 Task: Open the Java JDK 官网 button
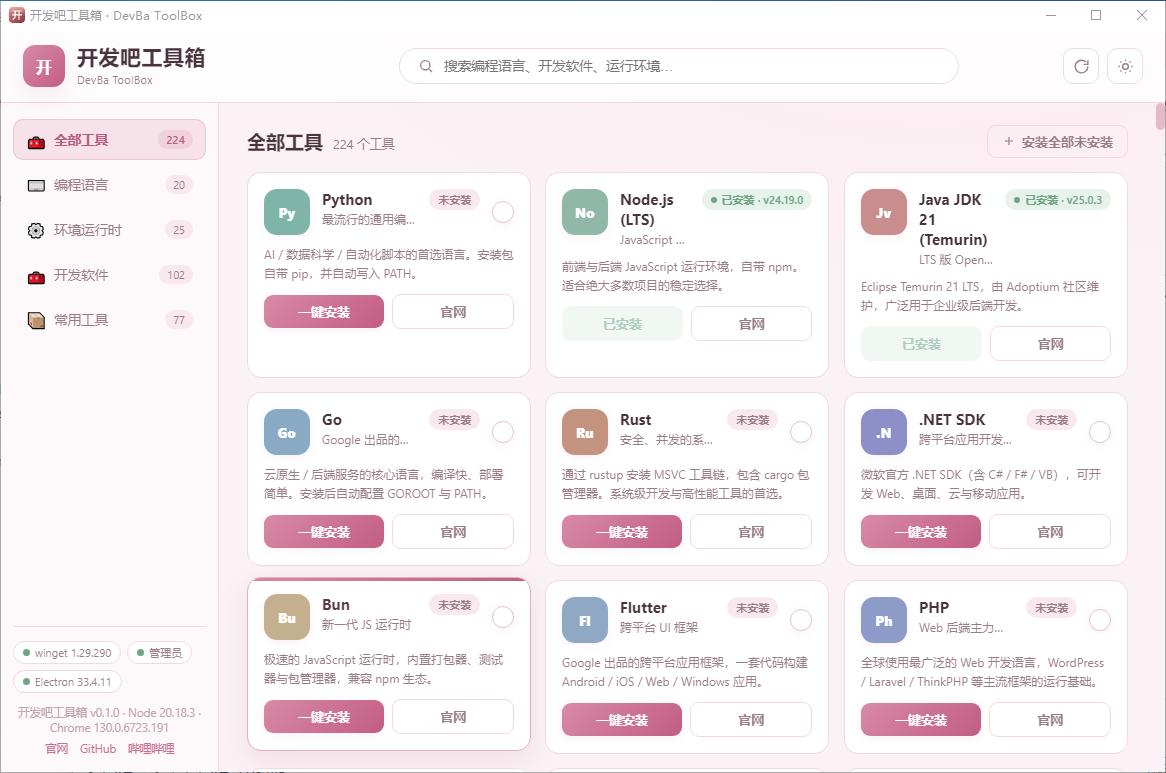click(x=1050, y=344)
